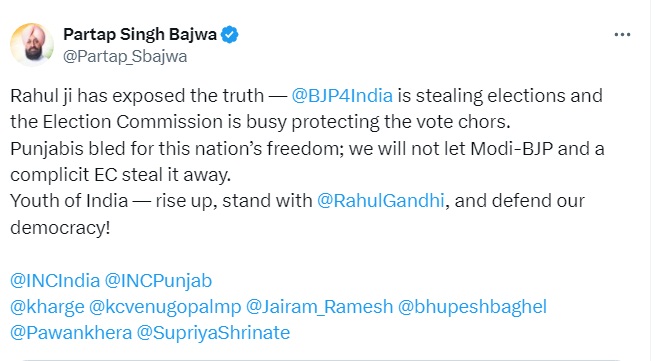Open the @kcvenugopalmp mention
The width and height of the screenshot is (655, 361).
[165, 307]
